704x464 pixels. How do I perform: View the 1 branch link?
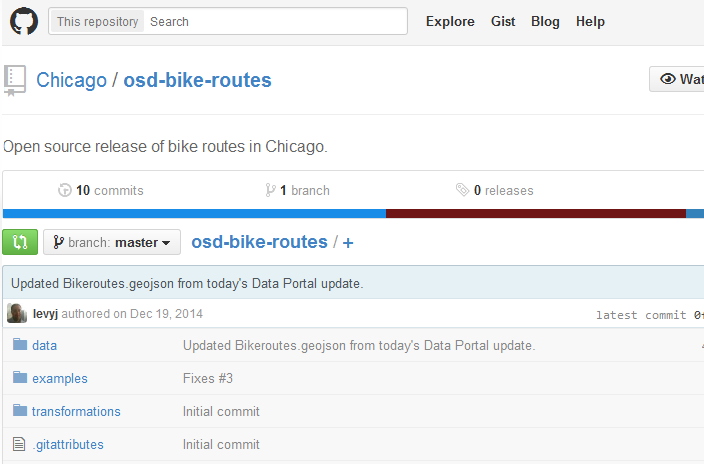pyautogui.click(x=297, y=190)
